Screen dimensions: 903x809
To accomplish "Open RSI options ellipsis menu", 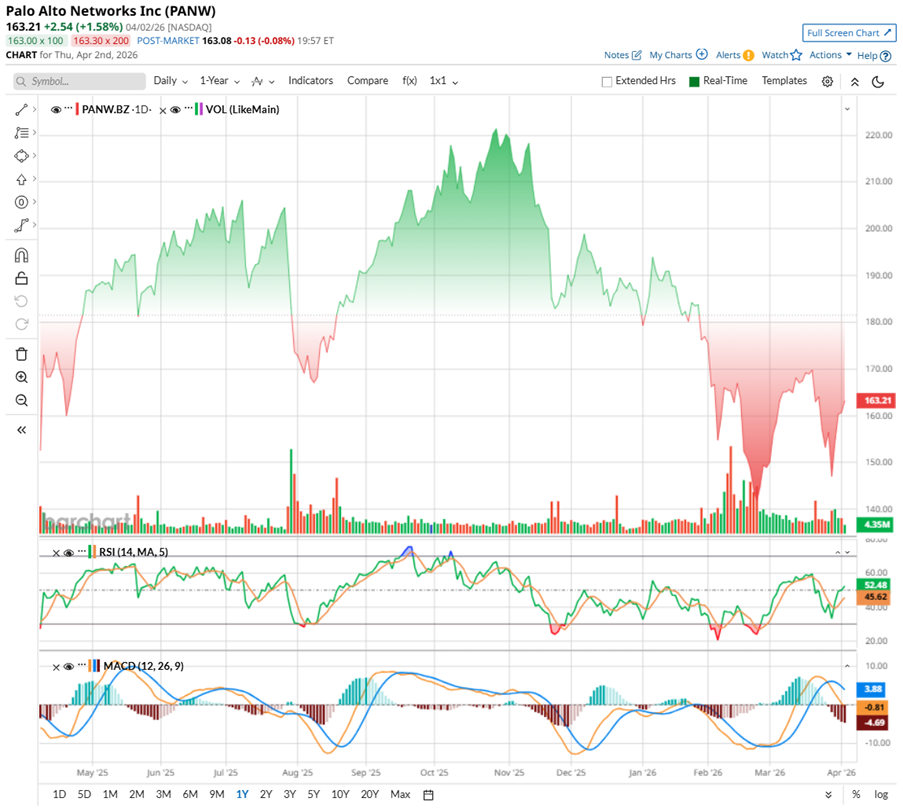I will coord(82,551).
